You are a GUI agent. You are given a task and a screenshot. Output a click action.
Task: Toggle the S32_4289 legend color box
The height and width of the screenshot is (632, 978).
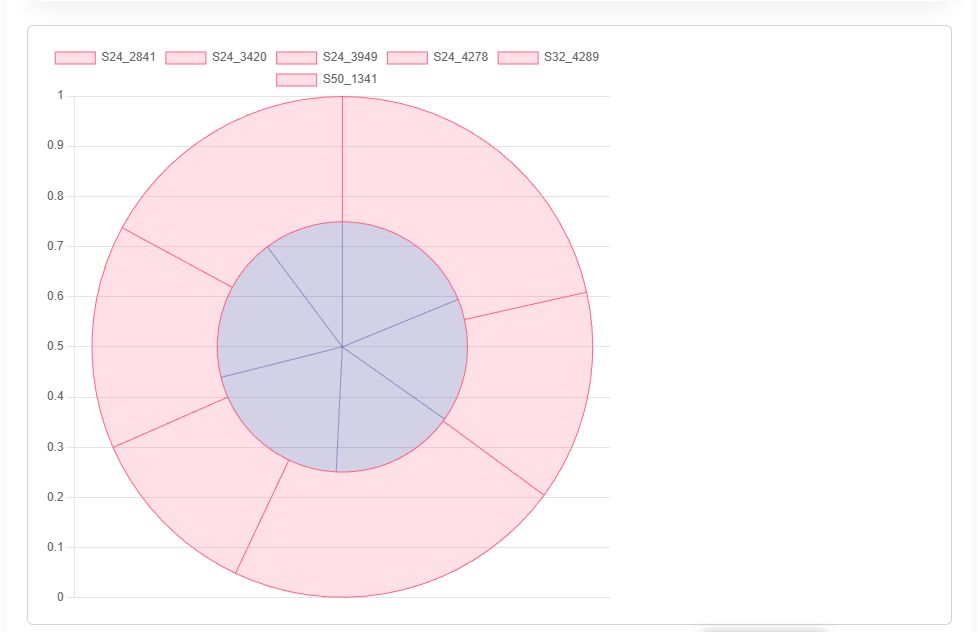[x=518, y=57]
